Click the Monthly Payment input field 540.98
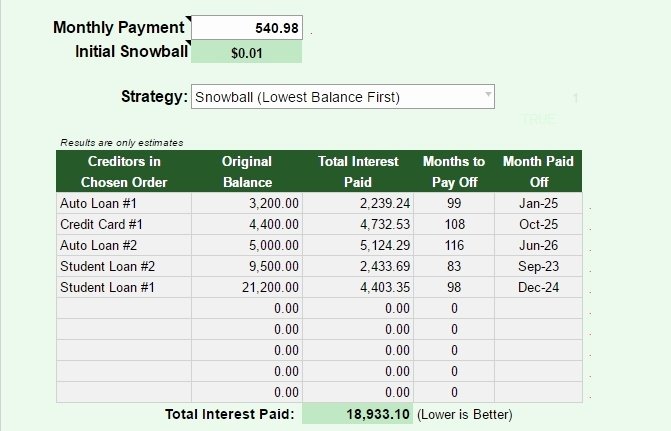This screenshot has width=671, height=431. coord(247,28)
